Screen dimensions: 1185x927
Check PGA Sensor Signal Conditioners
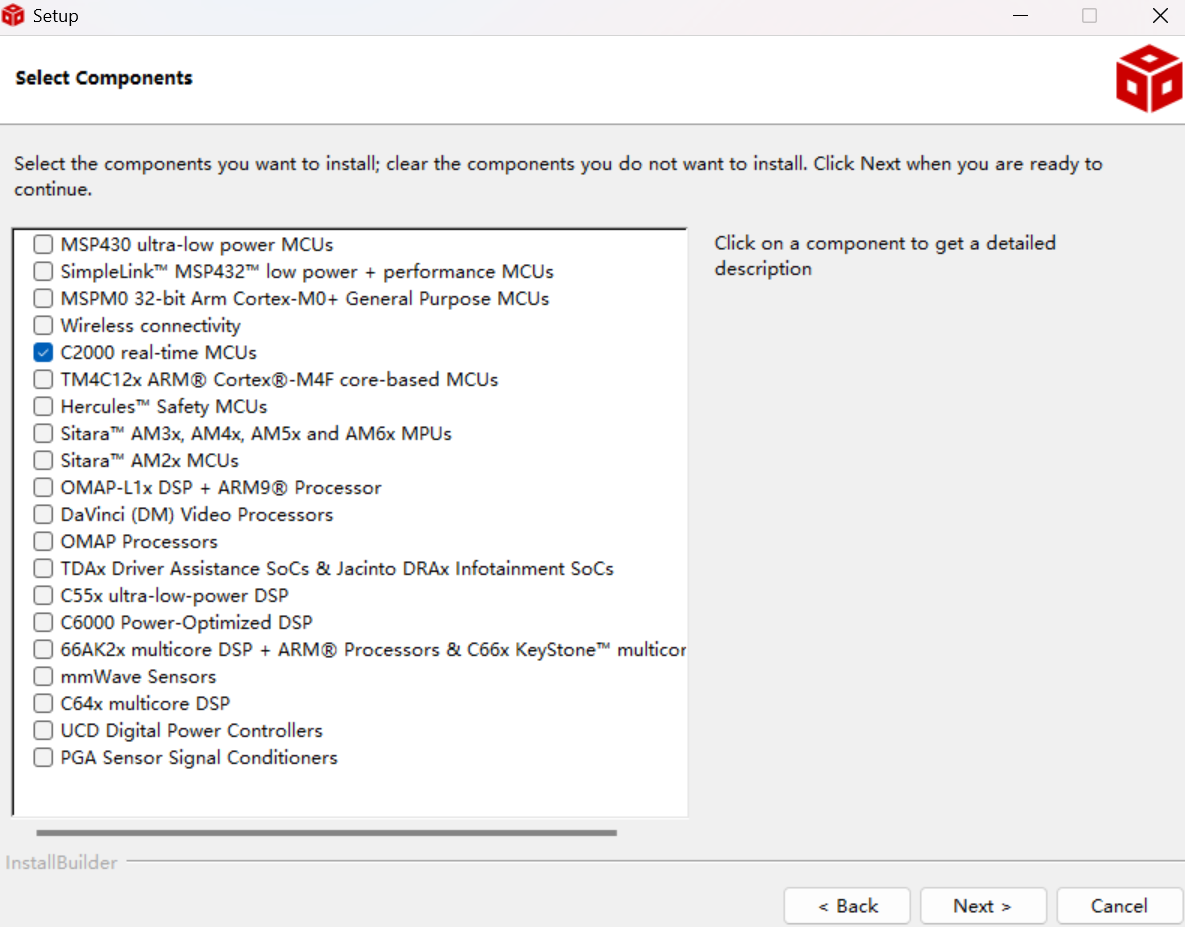coord(43,757)
